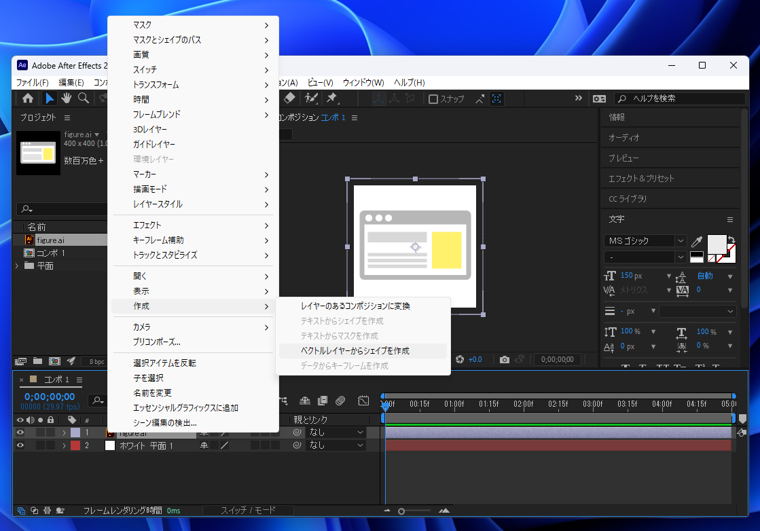The width and height of the screenshot is (760, 531).
Task: Click the leftmost blue icon in timeline footer
Action: tap(21, 511)
